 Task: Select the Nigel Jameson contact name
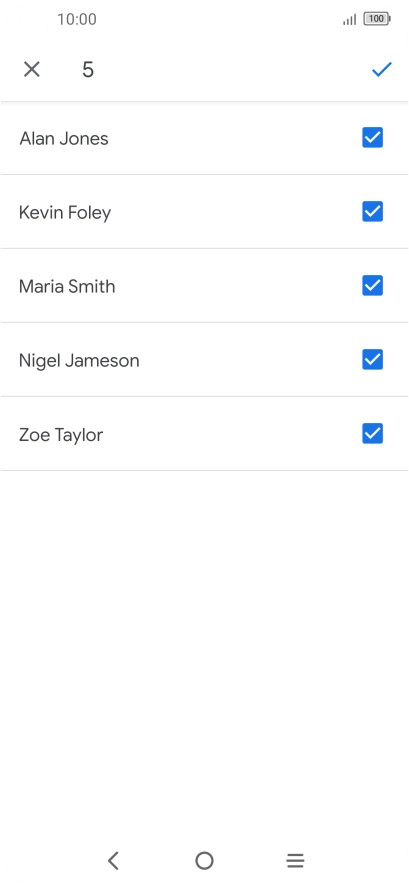pos(79,361)
